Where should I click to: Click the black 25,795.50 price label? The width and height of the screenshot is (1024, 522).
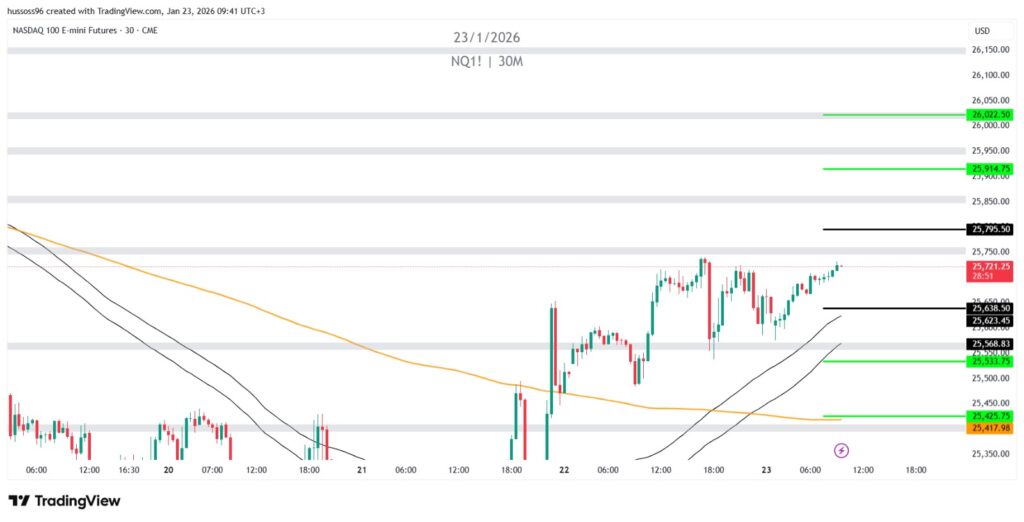pos(990,229)
